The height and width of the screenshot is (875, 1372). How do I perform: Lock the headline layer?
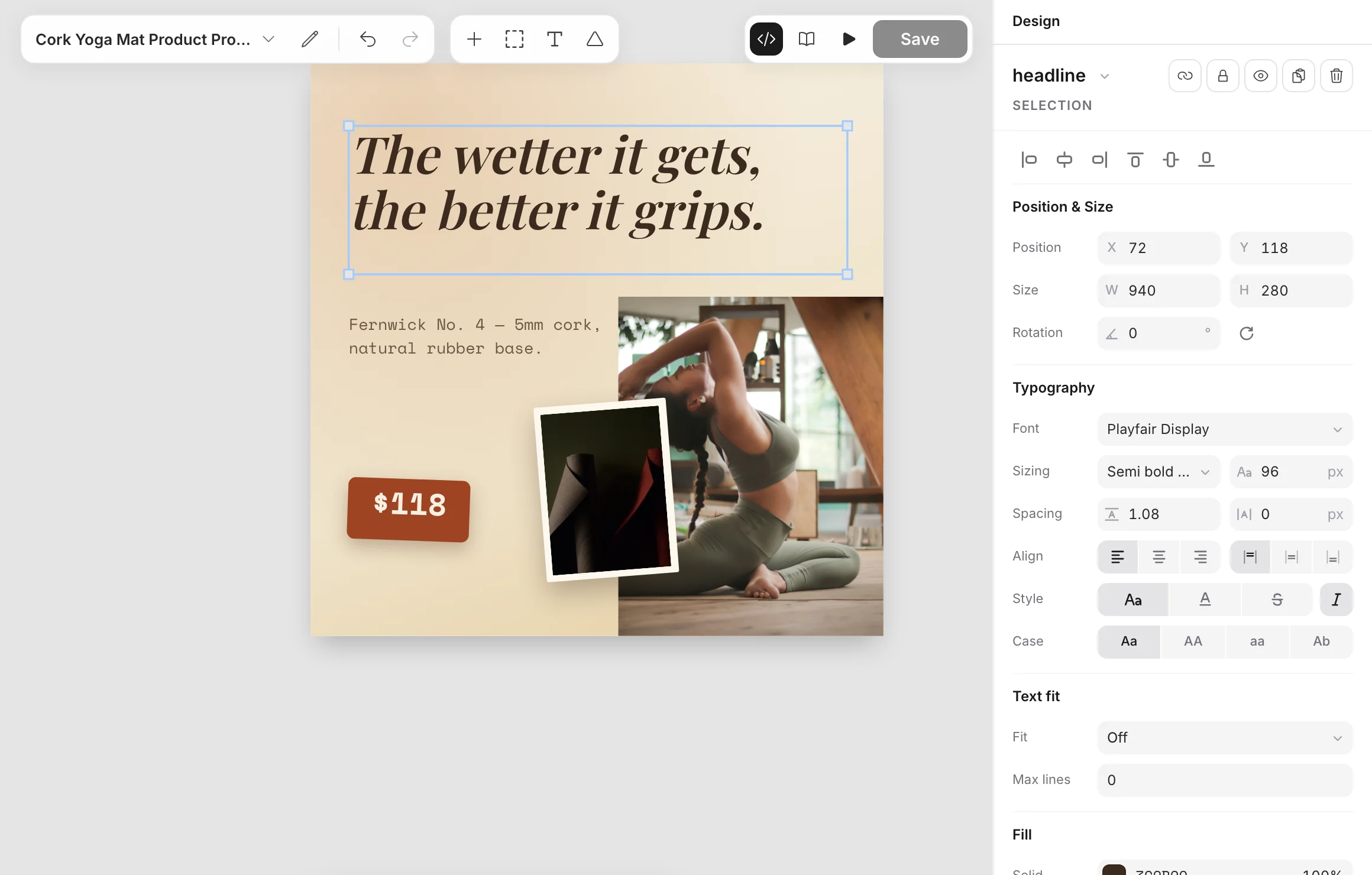1223,76
